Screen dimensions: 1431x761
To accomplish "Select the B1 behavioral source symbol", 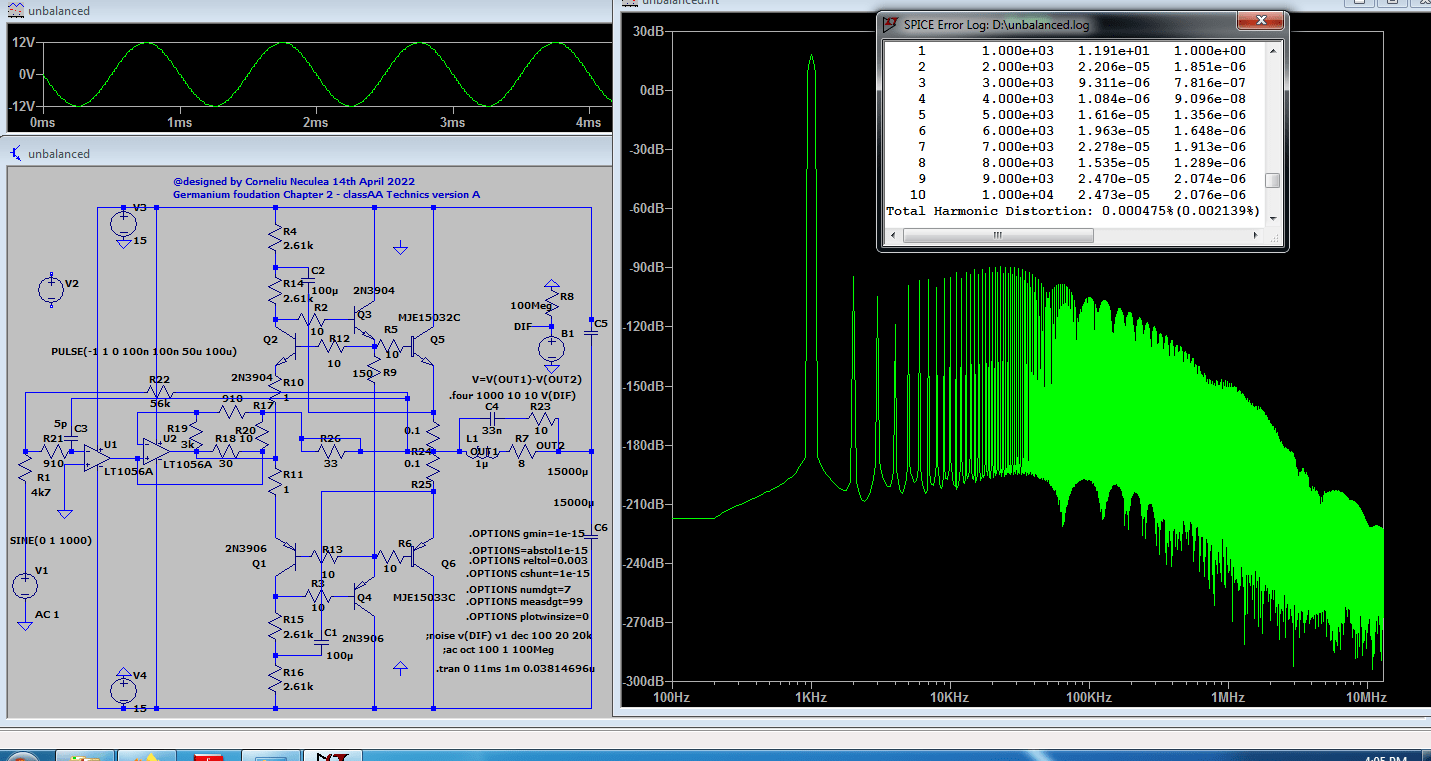I will [550, 349].
